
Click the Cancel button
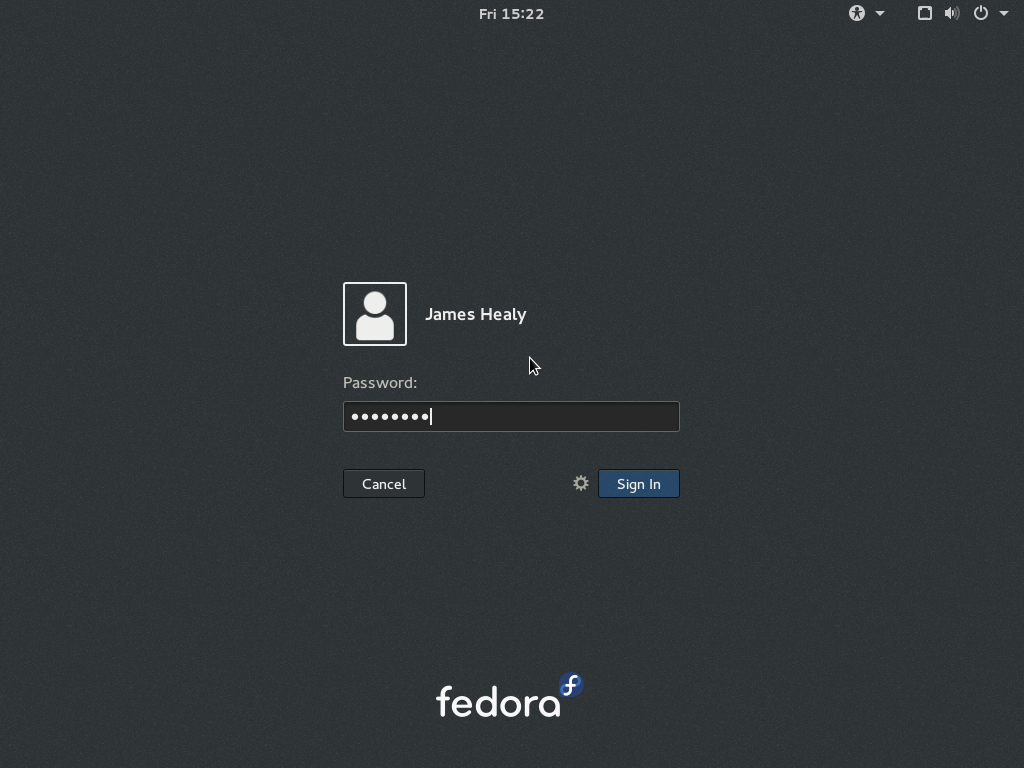384,484
